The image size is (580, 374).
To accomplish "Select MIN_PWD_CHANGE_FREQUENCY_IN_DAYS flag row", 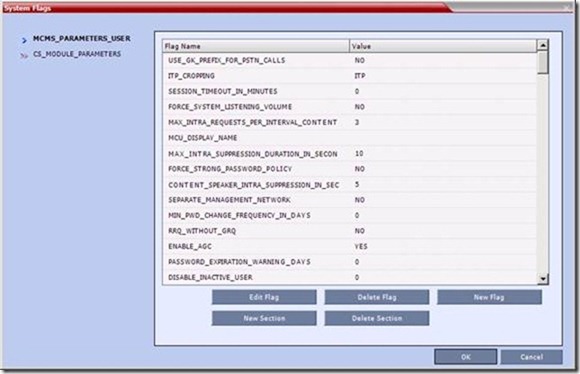I will (x=350, y=216).
